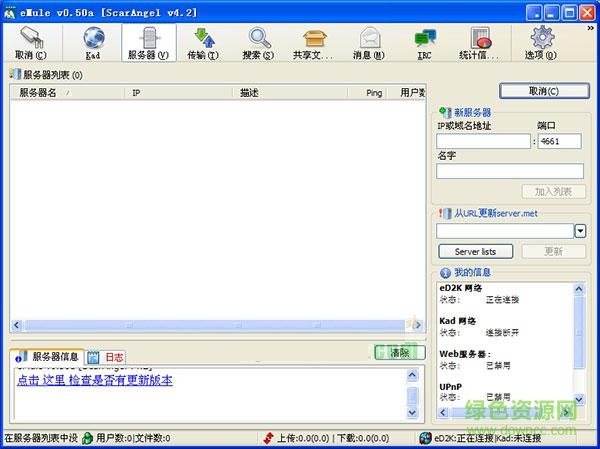Focus the 端口 (Port) field showing 4661
This screenshot has height=449, width=600.
tap(560, 142)
